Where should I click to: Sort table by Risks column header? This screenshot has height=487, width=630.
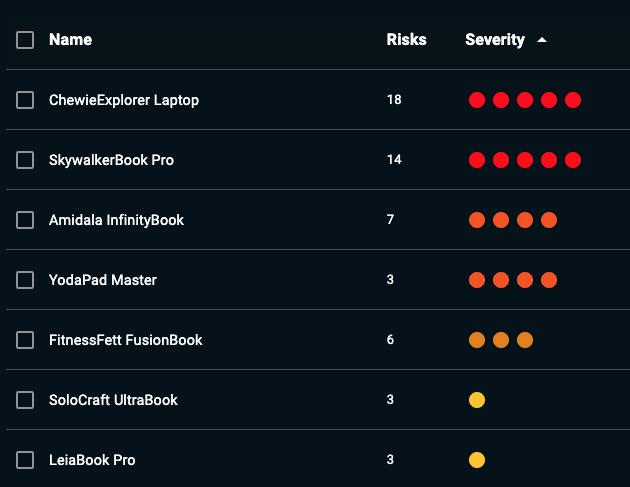pyautogui.click(x=406, y=40)
